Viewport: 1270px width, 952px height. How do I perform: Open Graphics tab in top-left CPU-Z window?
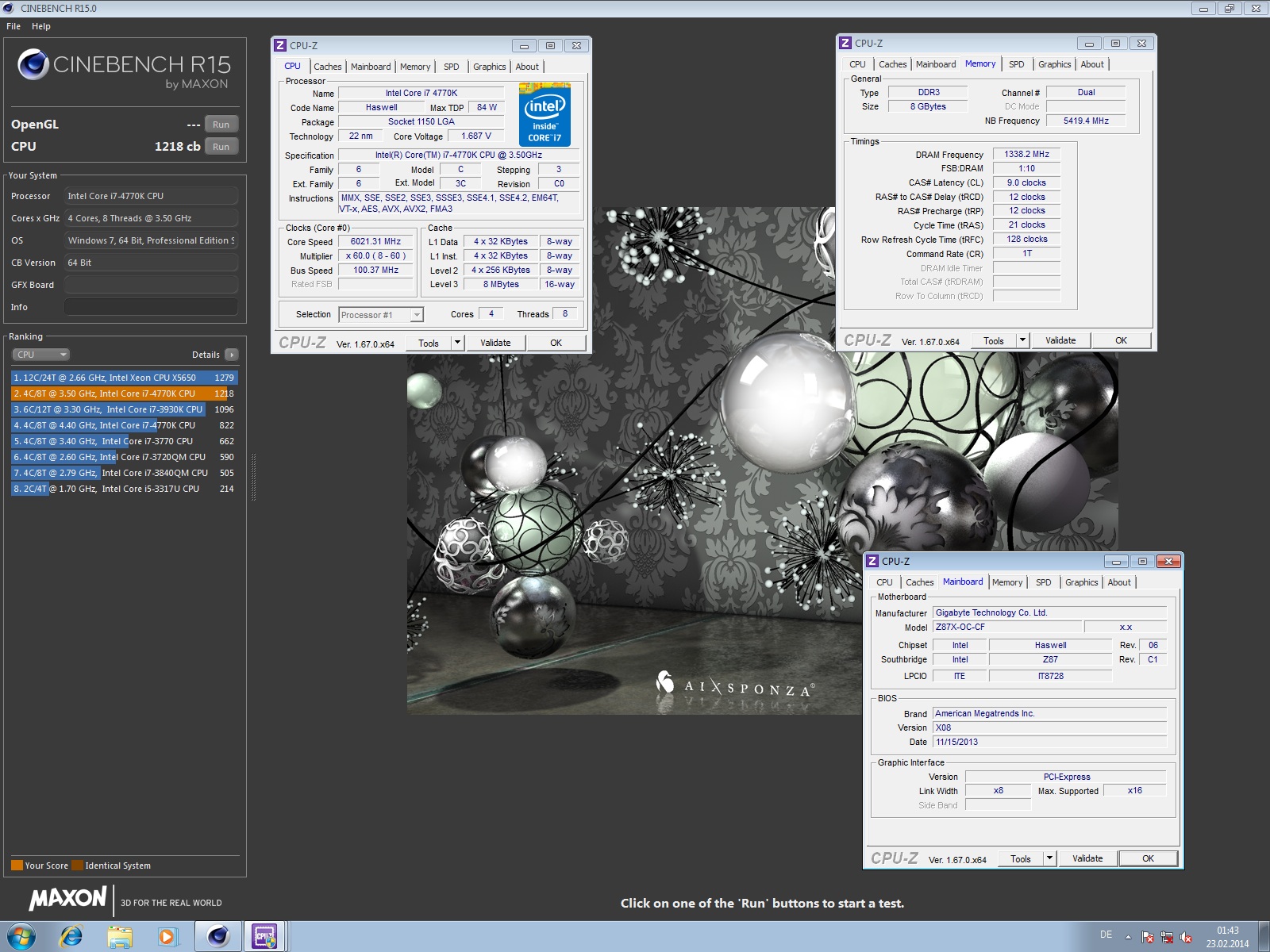489,67
